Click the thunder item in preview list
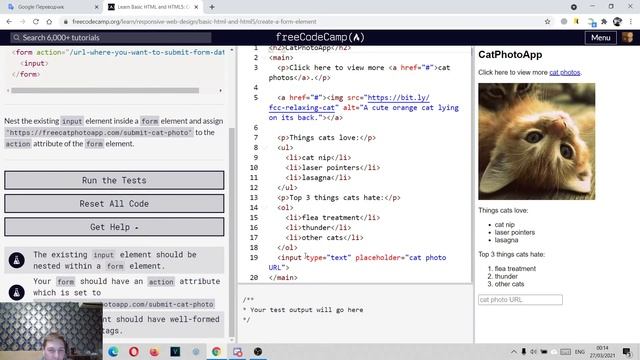 506,276
